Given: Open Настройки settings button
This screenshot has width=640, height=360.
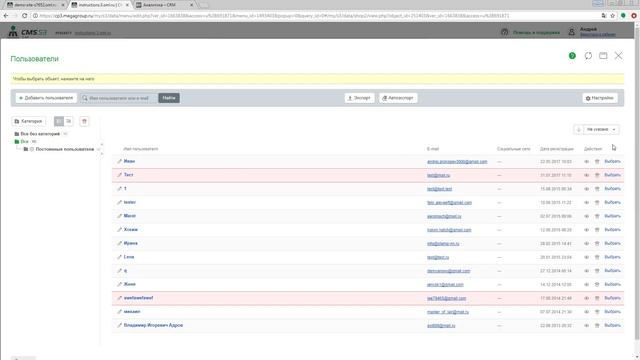Looking at the screenshot, I should pos(600,98).
